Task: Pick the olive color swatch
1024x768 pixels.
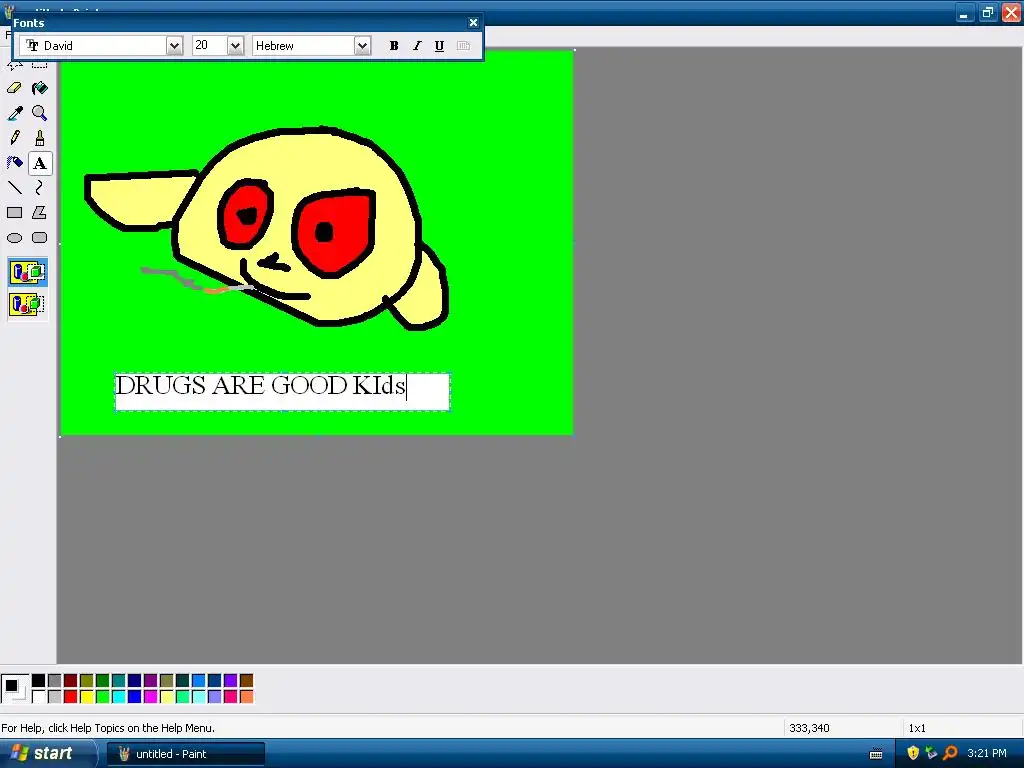Action: [x=87, y=681]
